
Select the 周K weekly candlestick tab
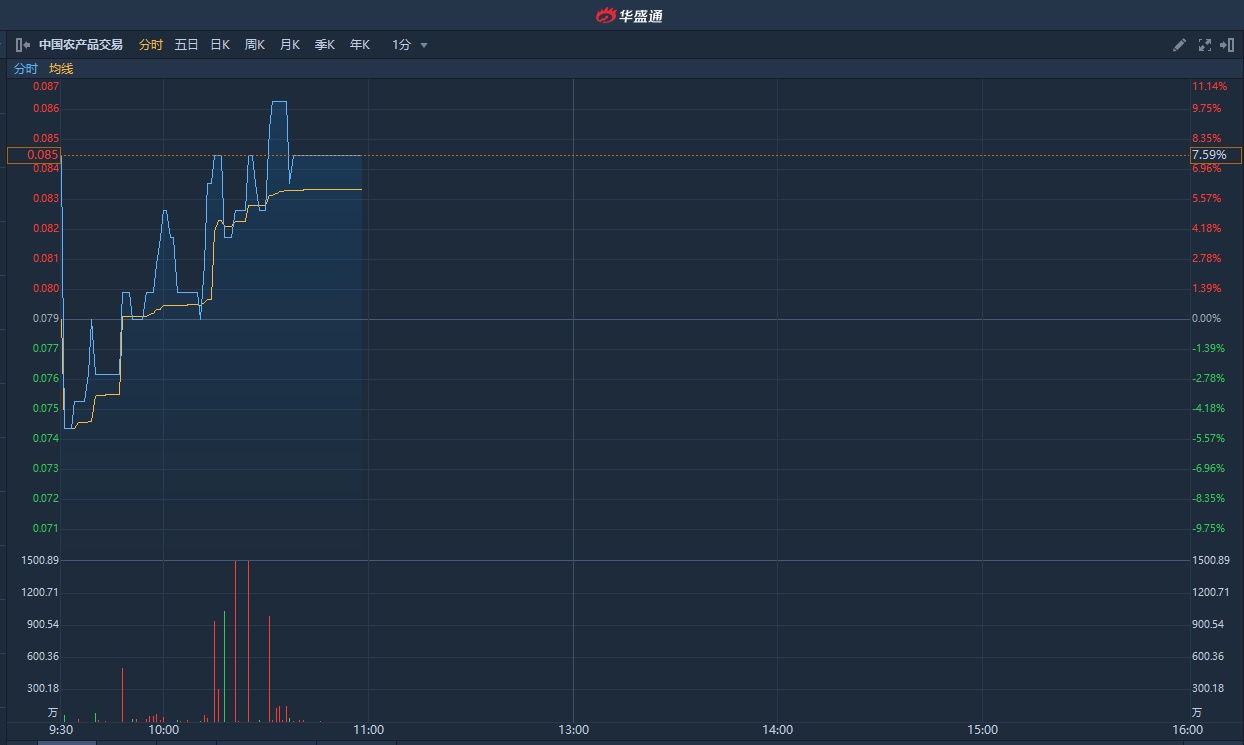click(x=255, y=45)
